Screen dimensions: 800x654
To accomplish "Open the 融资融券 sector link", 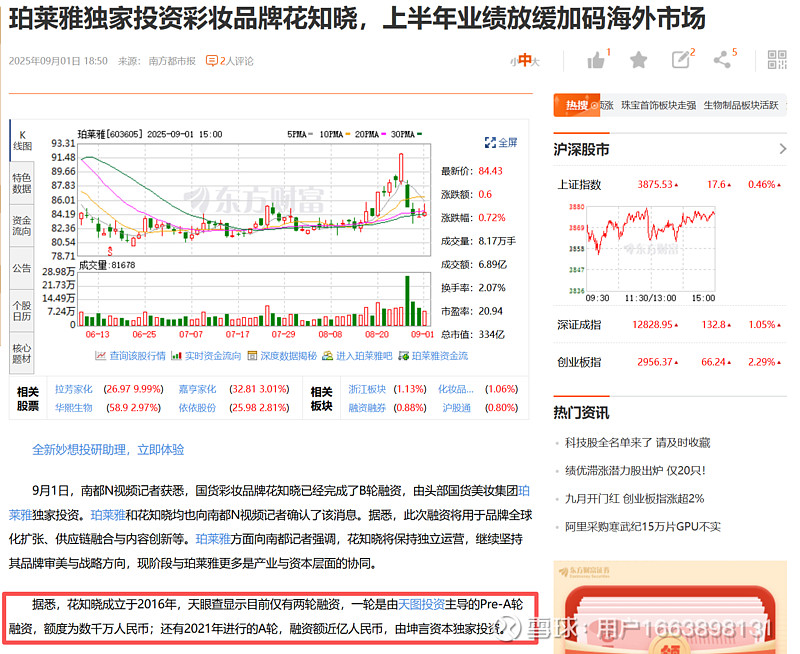I will (367, 408).
